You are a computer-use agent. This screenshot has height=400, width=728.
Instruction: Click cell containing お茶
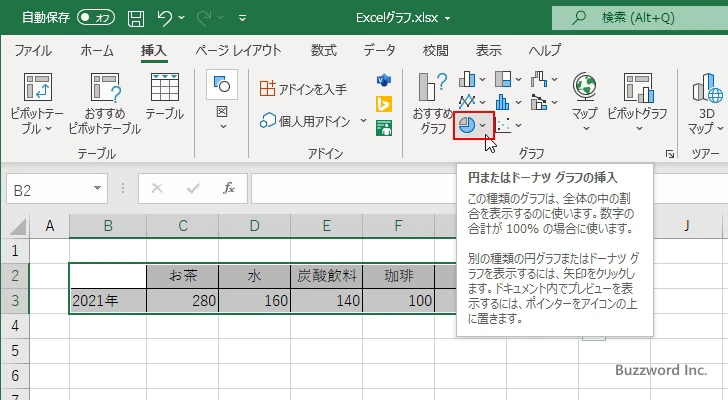click(182, 276)
